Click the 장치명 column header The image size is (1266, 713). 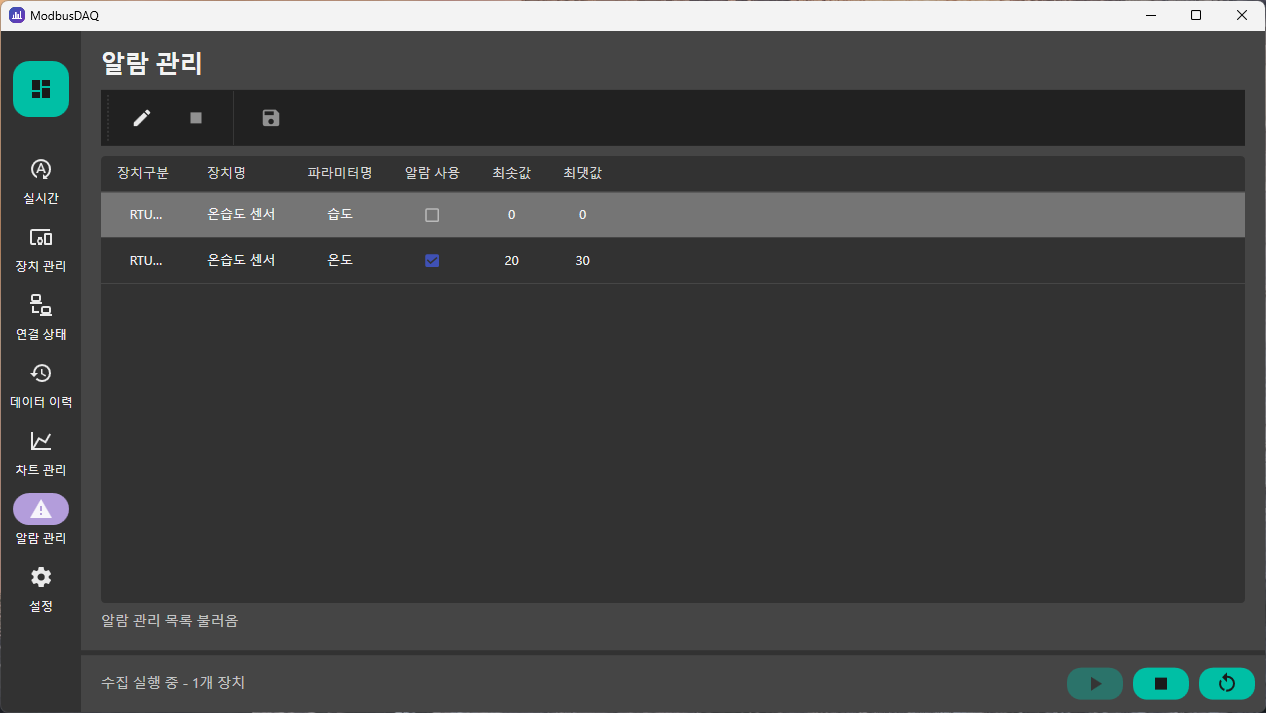pos(226,173)
